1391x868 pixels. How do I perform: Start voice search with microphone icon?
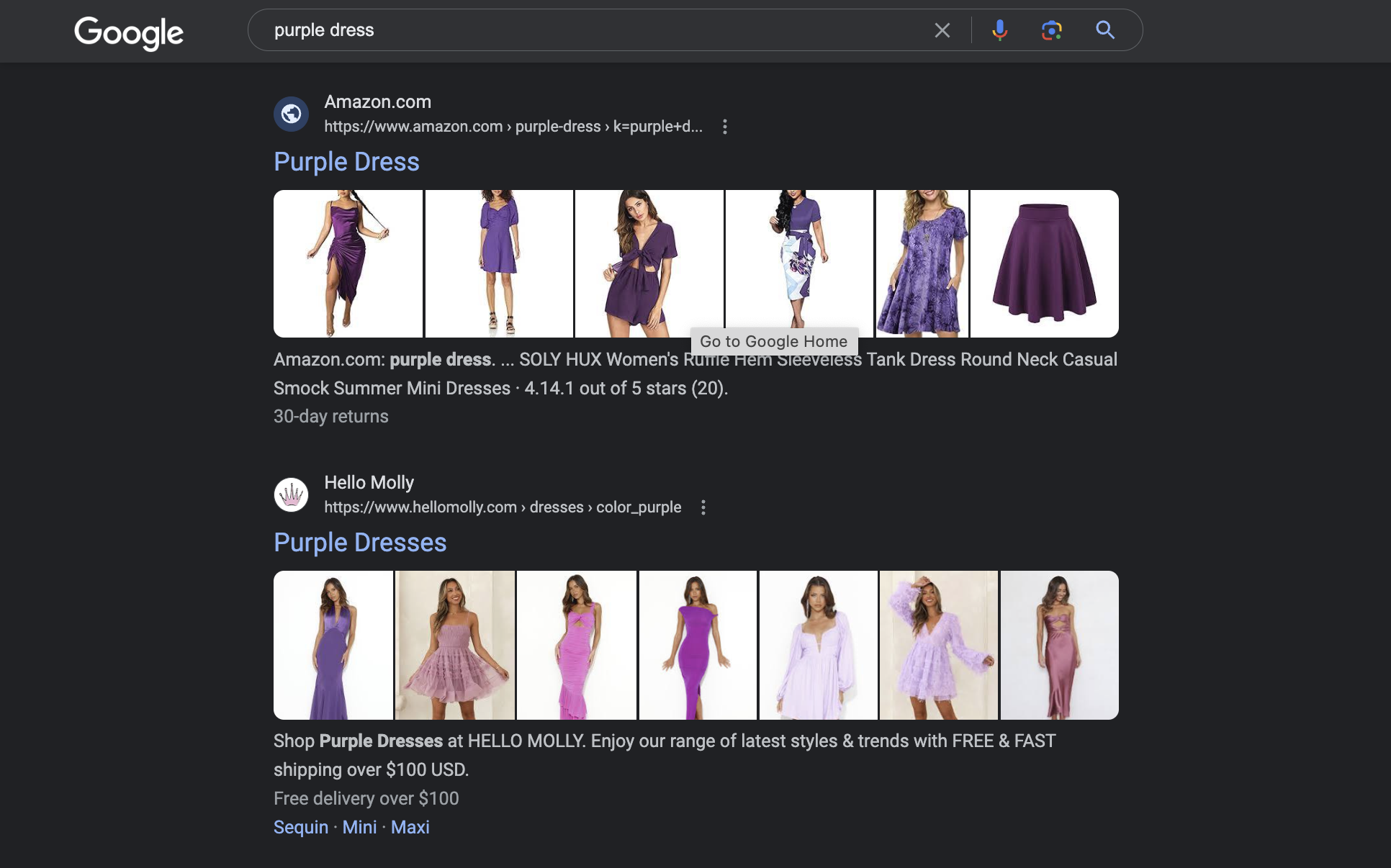click(999, 30)
